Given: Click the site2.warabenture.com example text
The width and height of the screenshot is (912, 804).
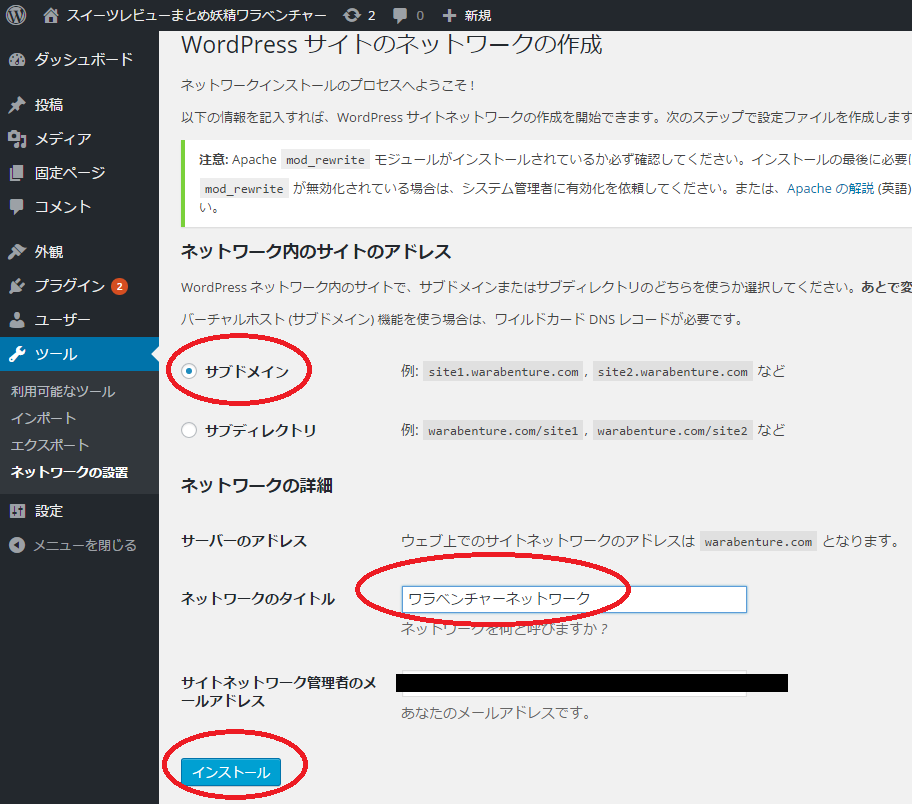Looking at the screenshot, I should [672, 372].
